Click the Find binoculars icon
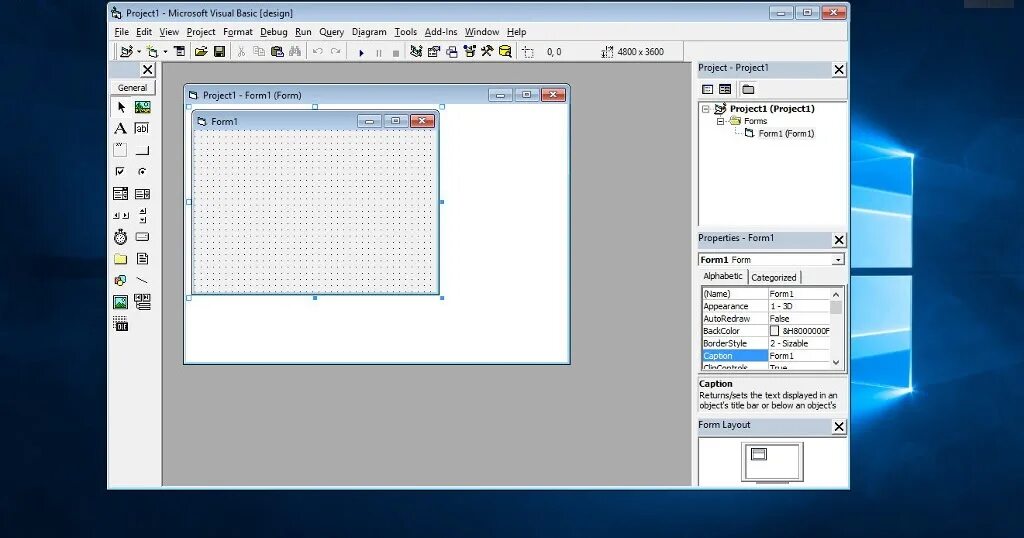 pos(295,52)
